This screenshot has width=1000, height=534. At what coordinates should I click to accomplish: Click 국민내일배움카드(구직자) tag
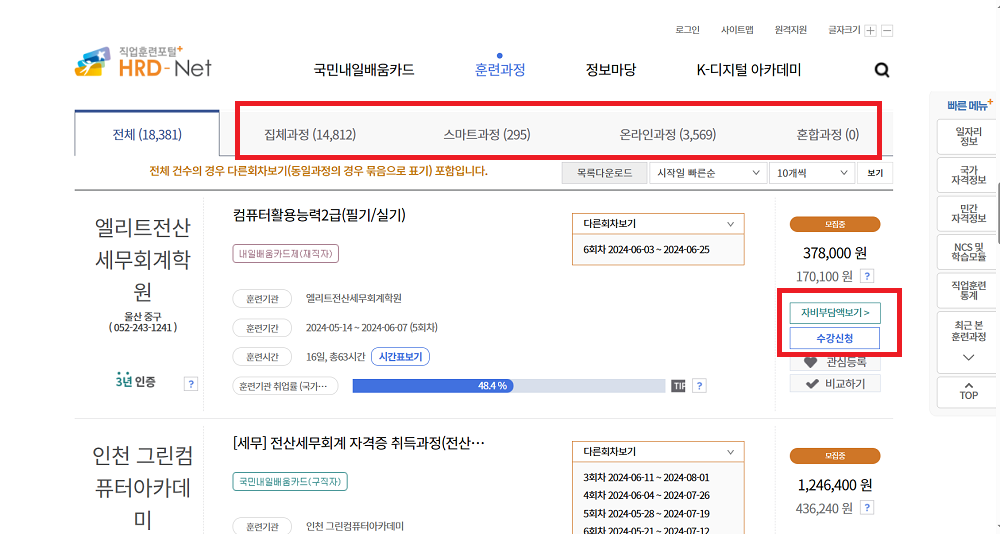(x=290, y=482)
